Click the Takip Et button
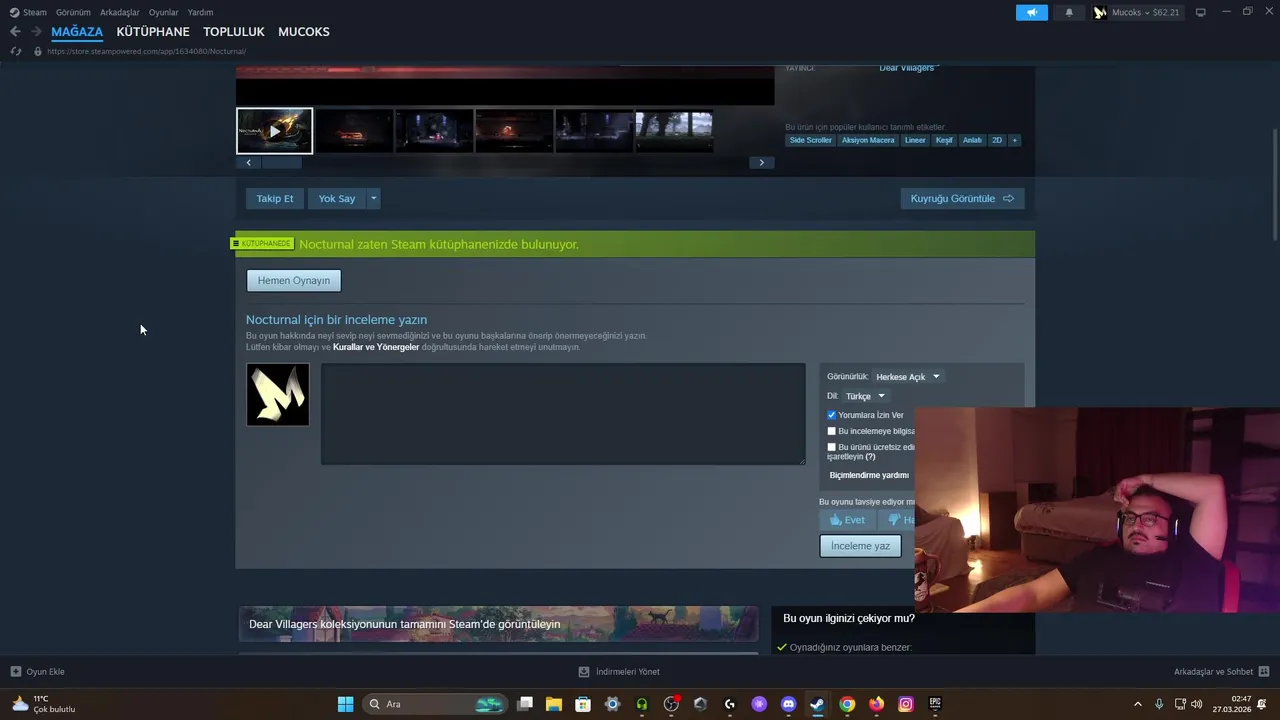Image resolution: width=1280 pixels, height=720 pixels. click(275, 198)
